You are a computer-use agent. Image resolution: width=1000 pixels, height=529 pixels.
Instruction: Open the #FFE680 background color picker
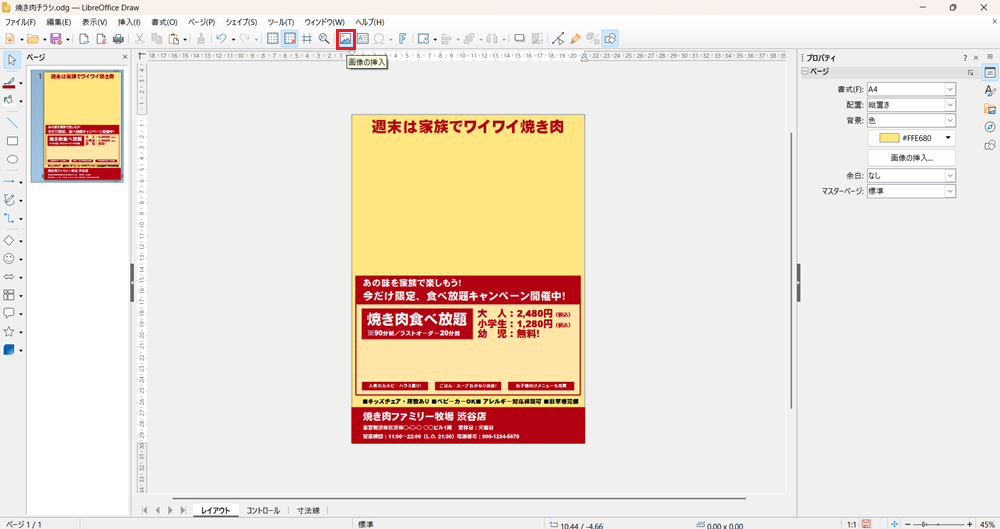pyautogui.click(x=911, y=138)
